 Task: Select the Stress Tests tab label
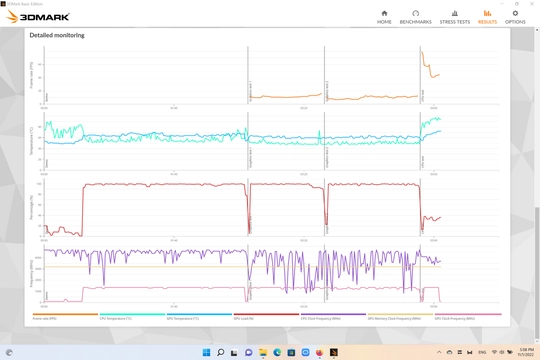tap(455, 22)
